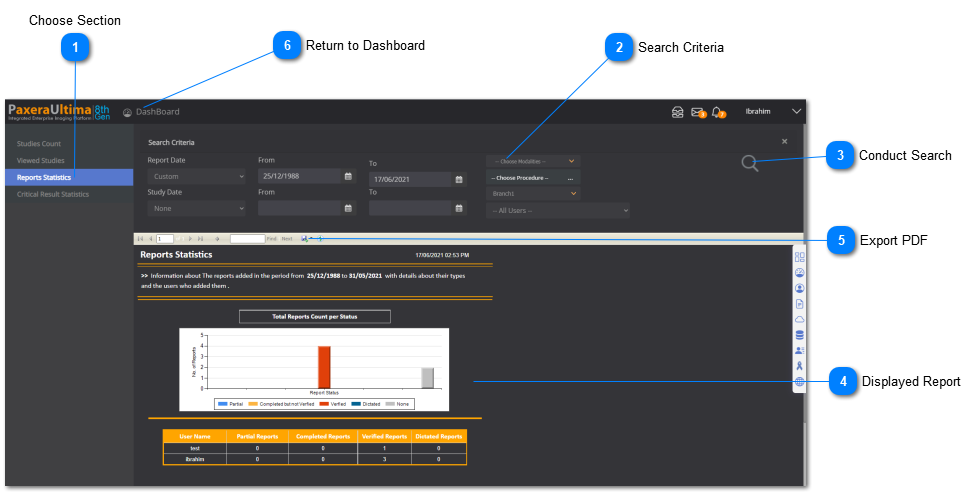Click the magnifier icon to conduct search
The height and width of the screenshot is (495, 977).
click(x=749, y=164)
